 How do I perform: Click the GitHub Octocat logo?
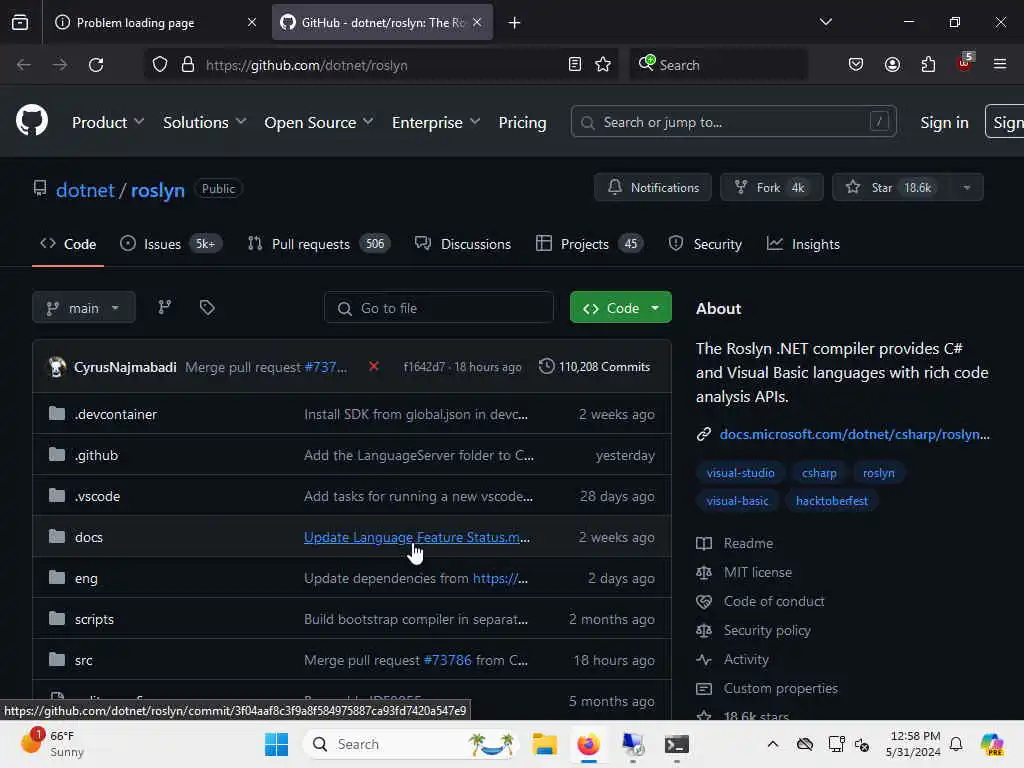[x=32, y=121]
